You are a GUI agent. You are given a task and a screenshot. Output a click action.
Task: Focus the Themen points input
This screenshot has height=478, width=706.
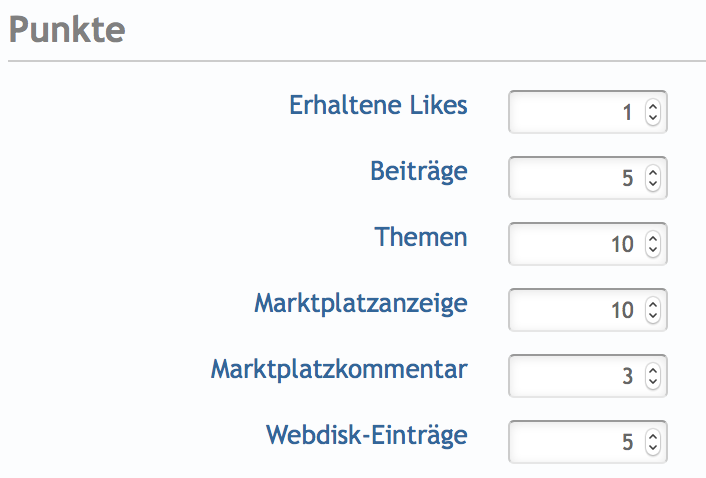(575, 244)
